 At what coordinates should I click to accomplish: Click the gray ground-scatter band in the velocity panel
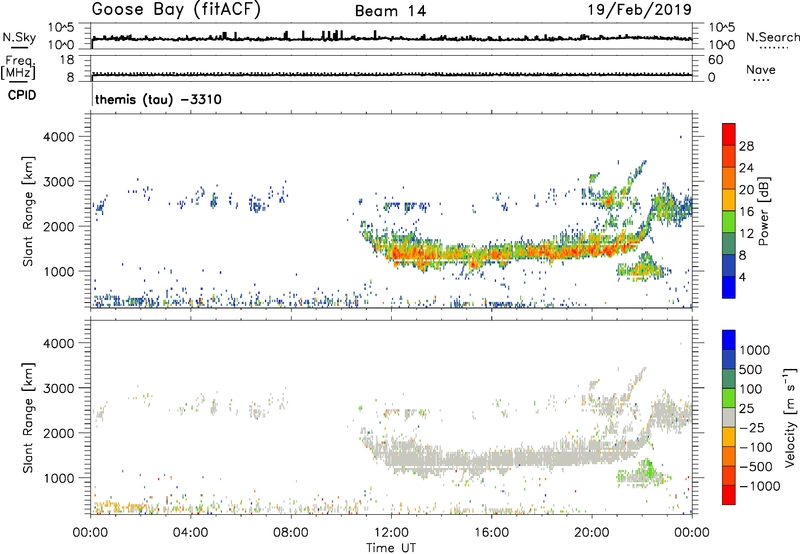pyautogui.click(x=510, y=457)
